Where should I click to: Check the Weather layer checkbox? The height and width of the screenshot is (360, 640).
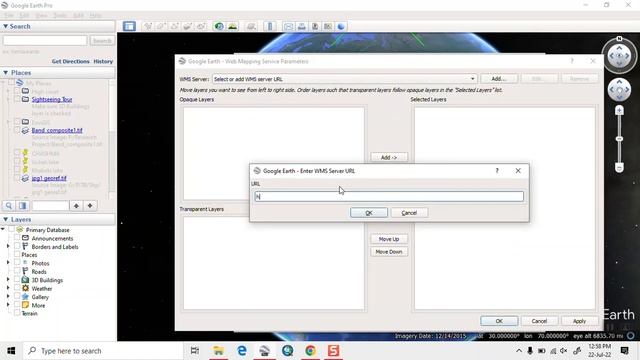[17, 288]
